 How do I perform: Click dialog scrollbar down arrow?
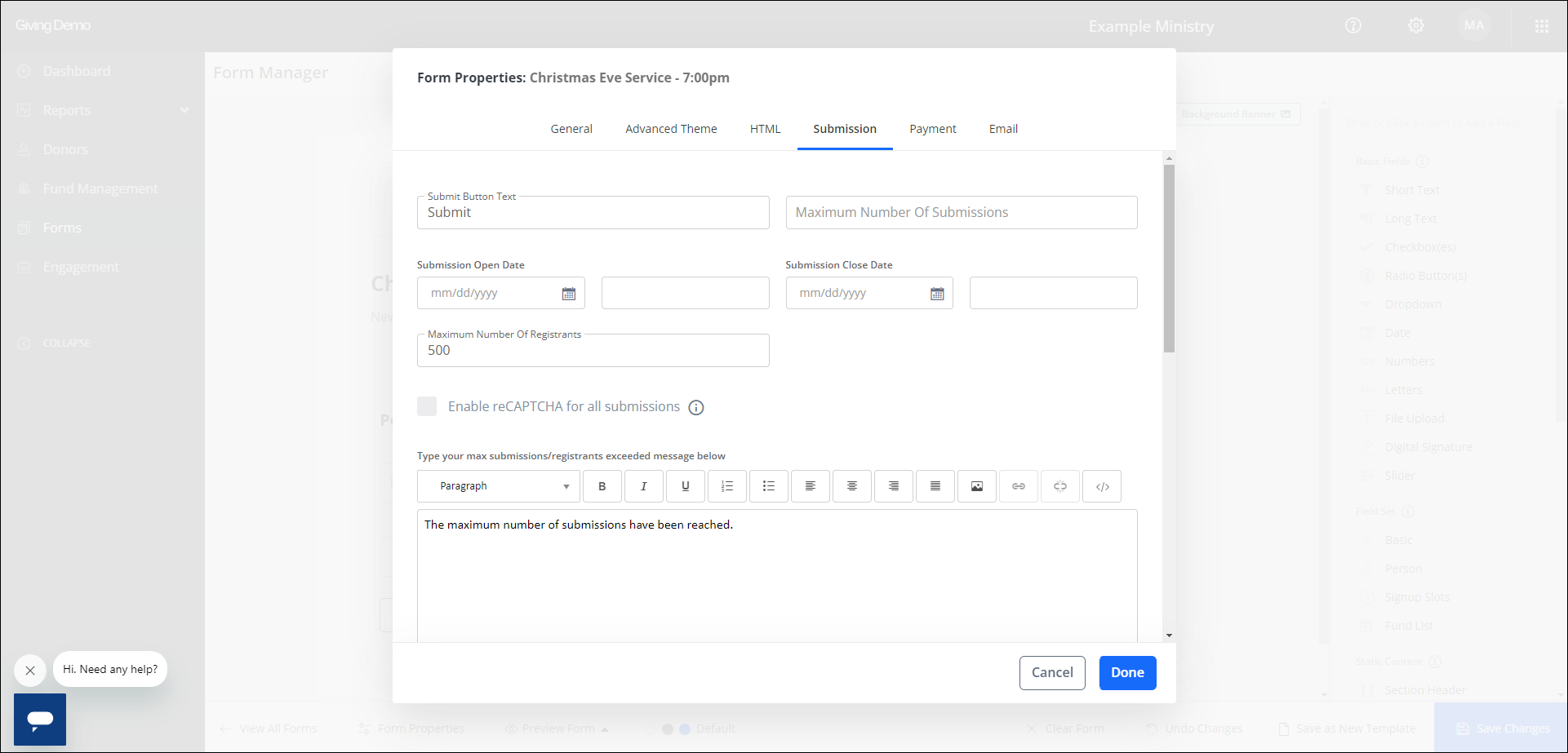click(x=1169, y=636)
